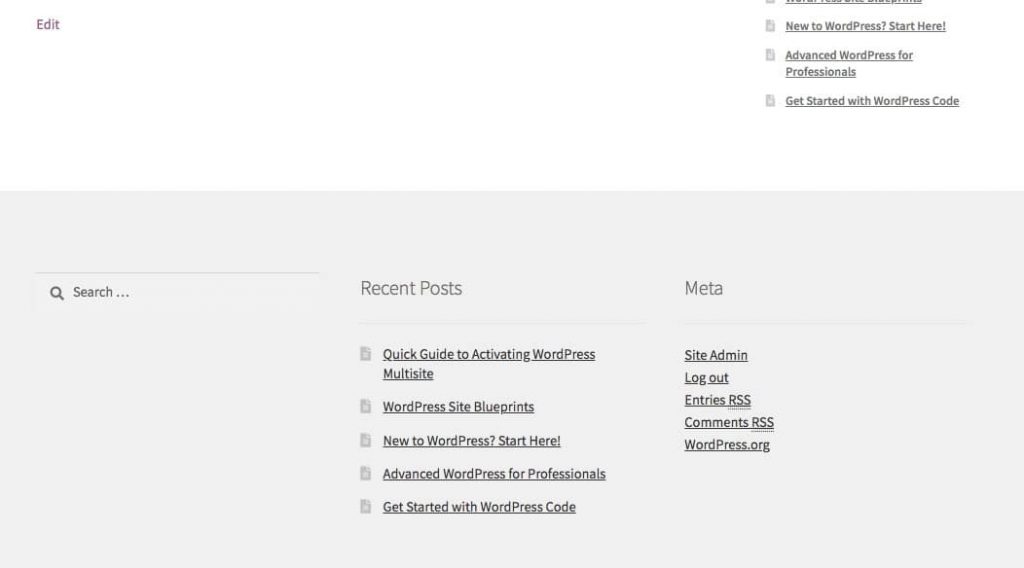
Task: Select the post icon beside footer New to WordPress? Start Here!
Action: (x=366, y=440)
